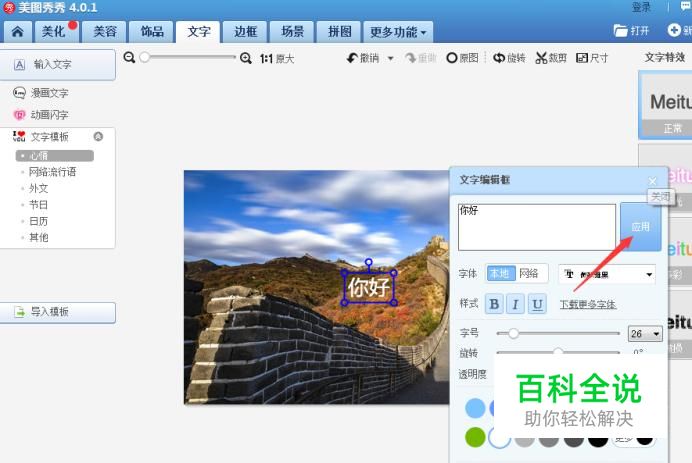This screenshot has height=463, width=692.
Task: Switch to the 美容 tab
Action: point(105,32)
